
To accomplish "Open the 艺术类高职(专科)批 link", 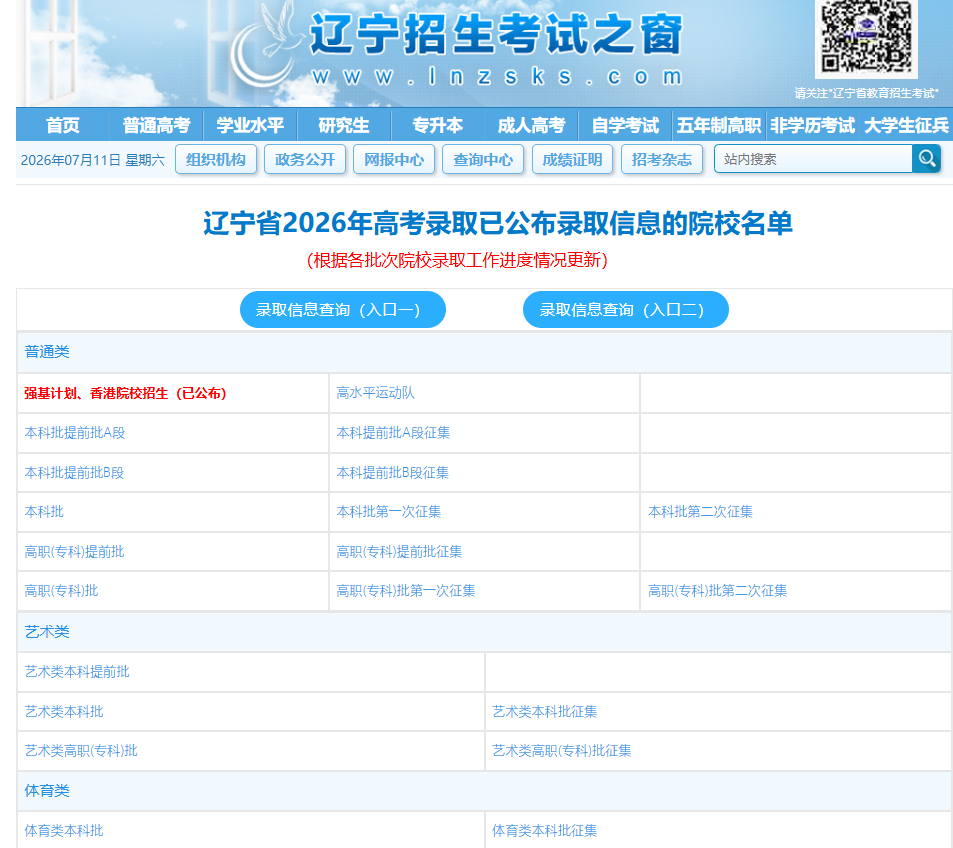I will coord(81,751).
